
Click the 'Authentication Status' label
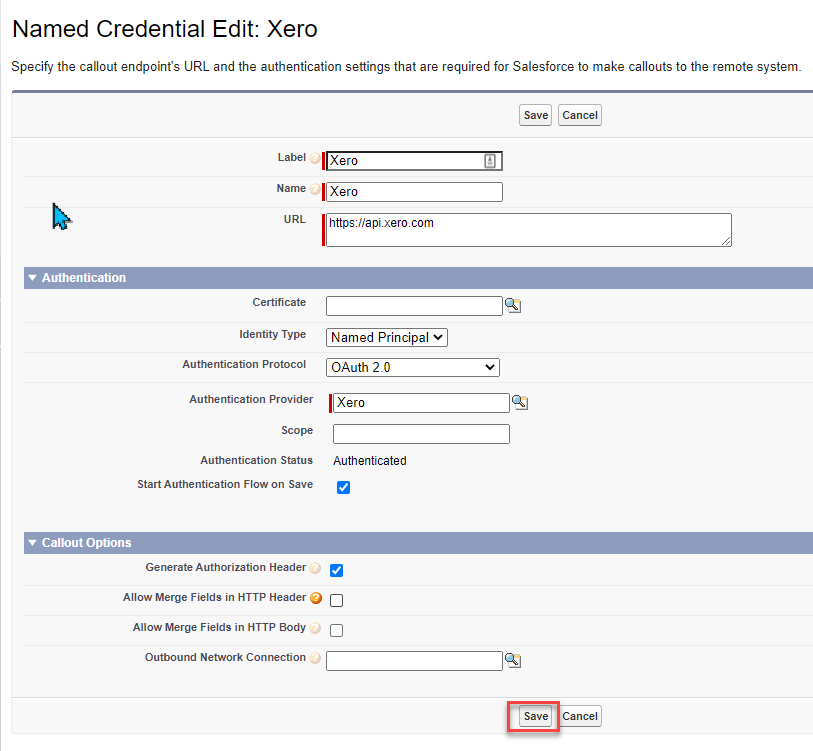point(257,460)
